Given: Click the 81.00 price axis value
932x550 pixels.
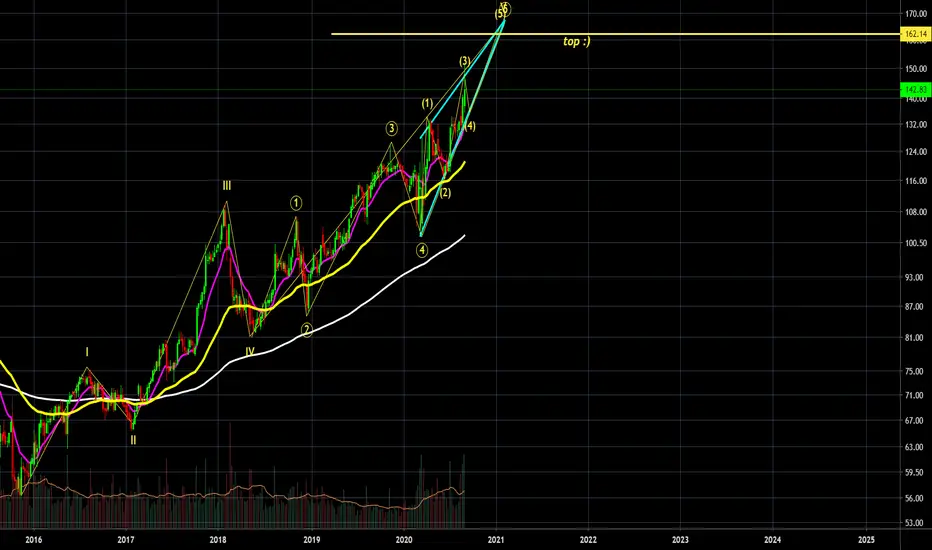Looking at the screenshot, I should point(916,338).
